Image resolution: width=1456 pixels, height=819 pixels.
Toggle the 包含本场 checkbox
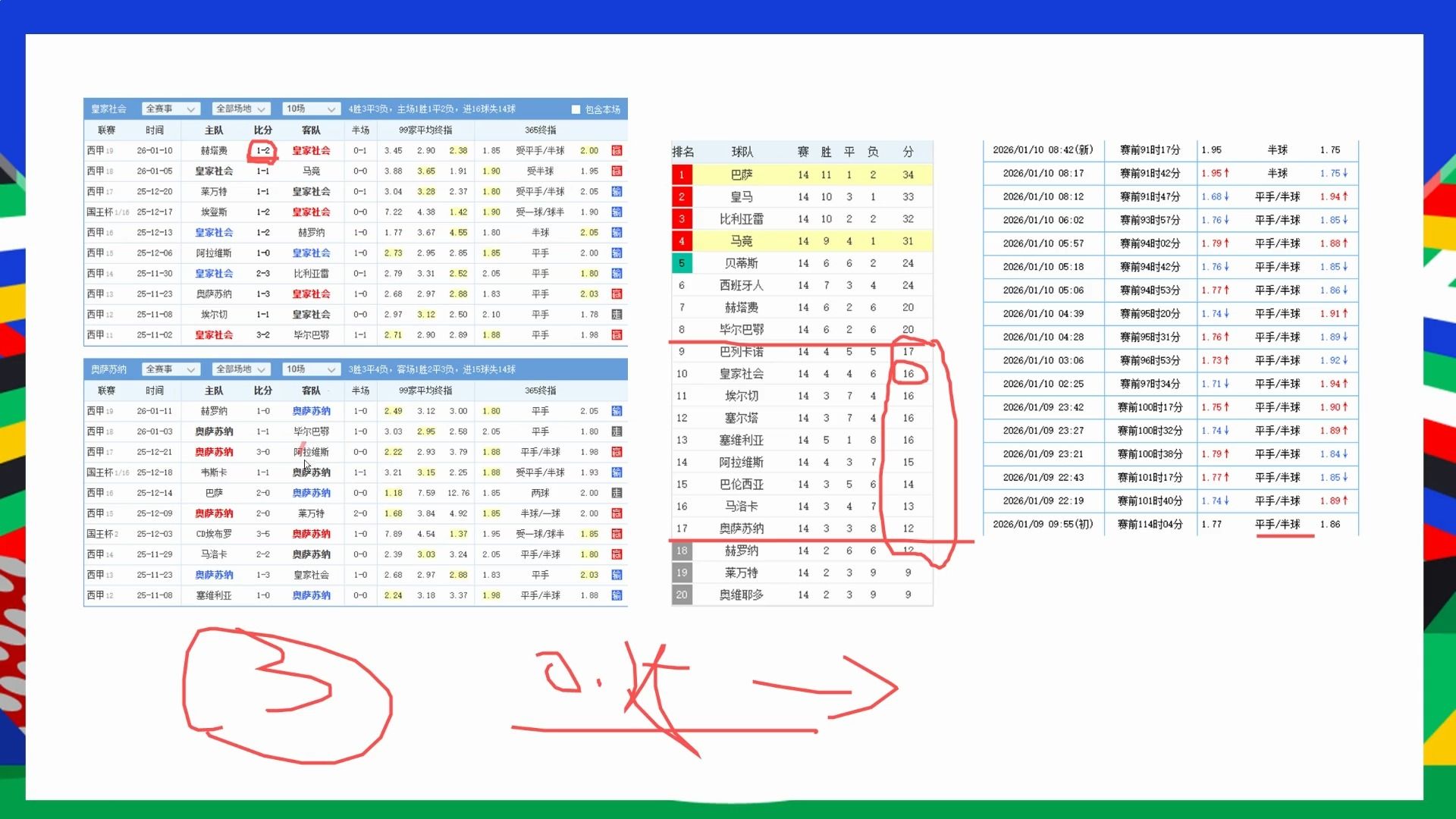pos(576,109)
